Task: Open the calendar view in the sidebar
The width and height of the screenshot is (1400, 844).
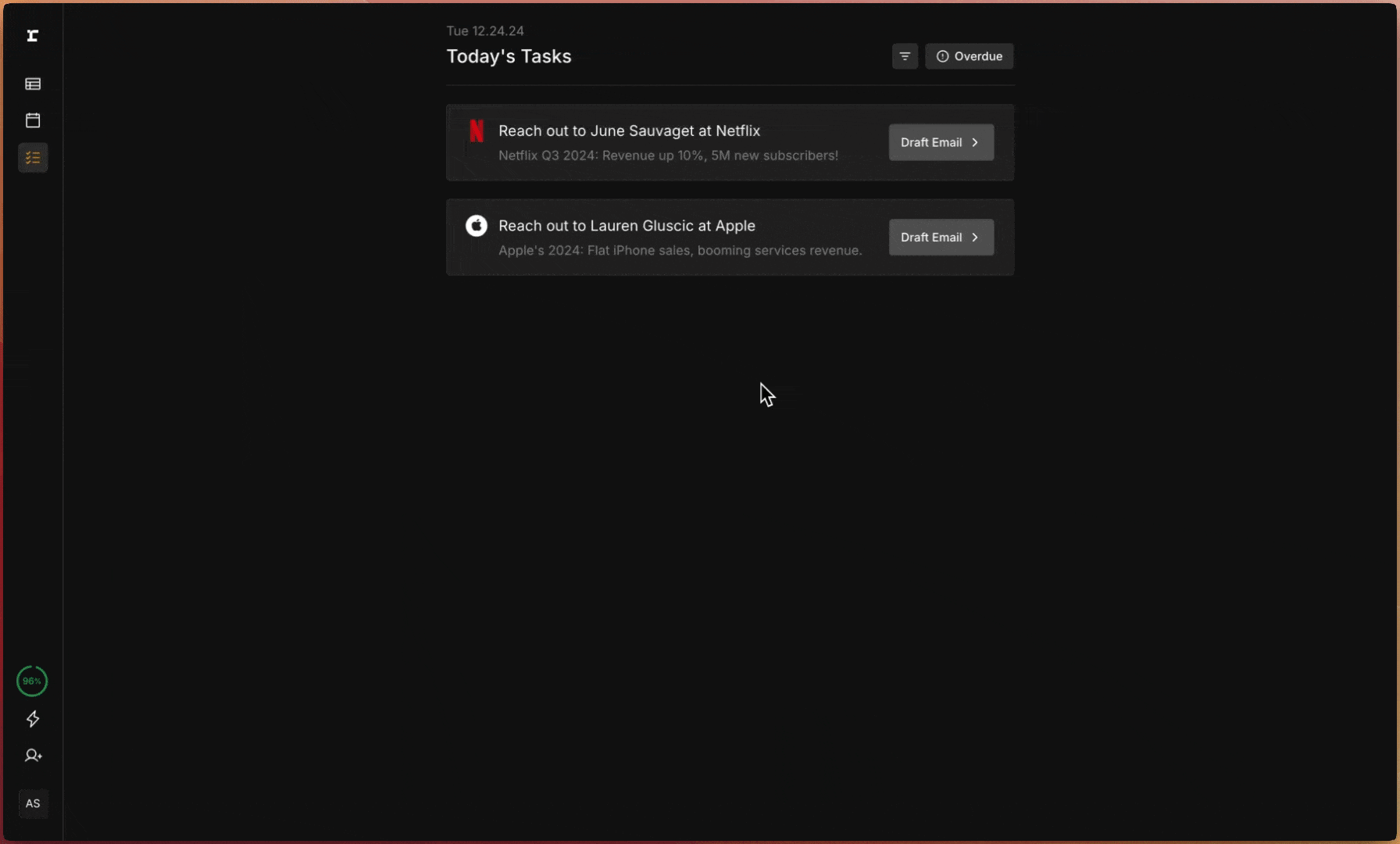Action: click(33, 120)
